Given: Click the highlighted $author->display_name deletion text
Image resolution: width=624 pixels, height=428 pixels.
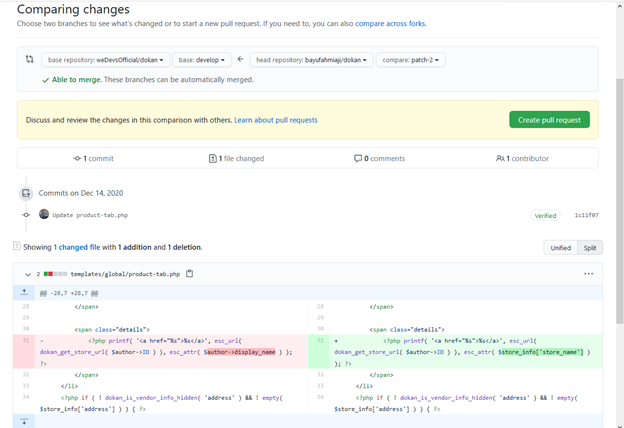Looking at the screenshot, I should point(239,352).
